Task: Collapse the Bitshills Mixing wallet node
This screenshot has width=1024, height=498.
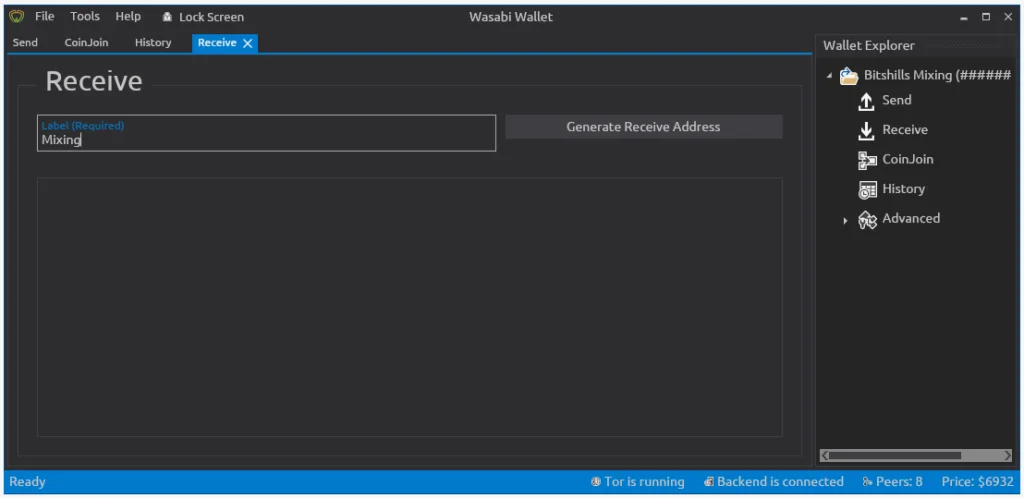Action: tap(829, 77)
